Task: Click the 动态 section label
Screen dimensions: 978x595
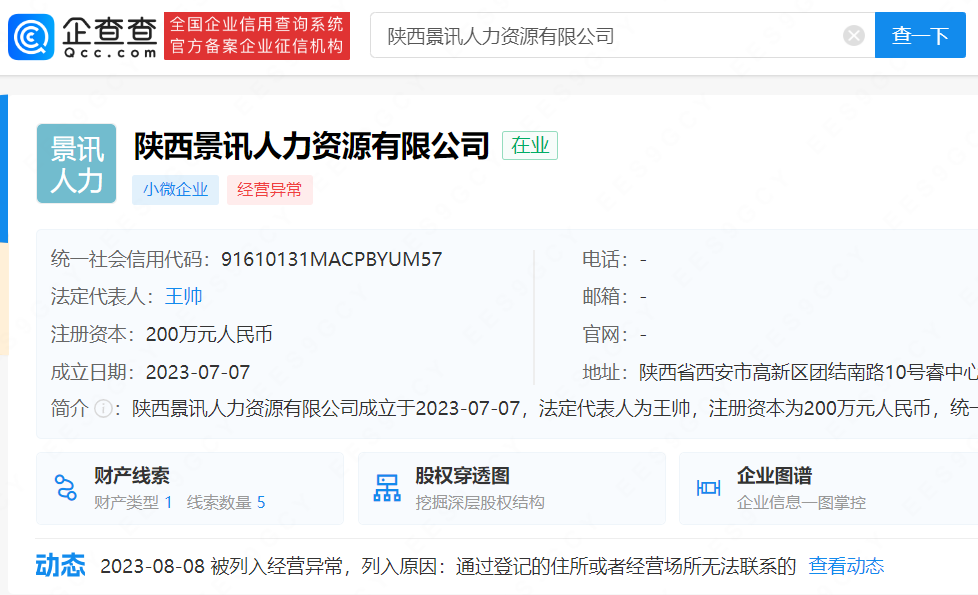Action: click(60, 565)
